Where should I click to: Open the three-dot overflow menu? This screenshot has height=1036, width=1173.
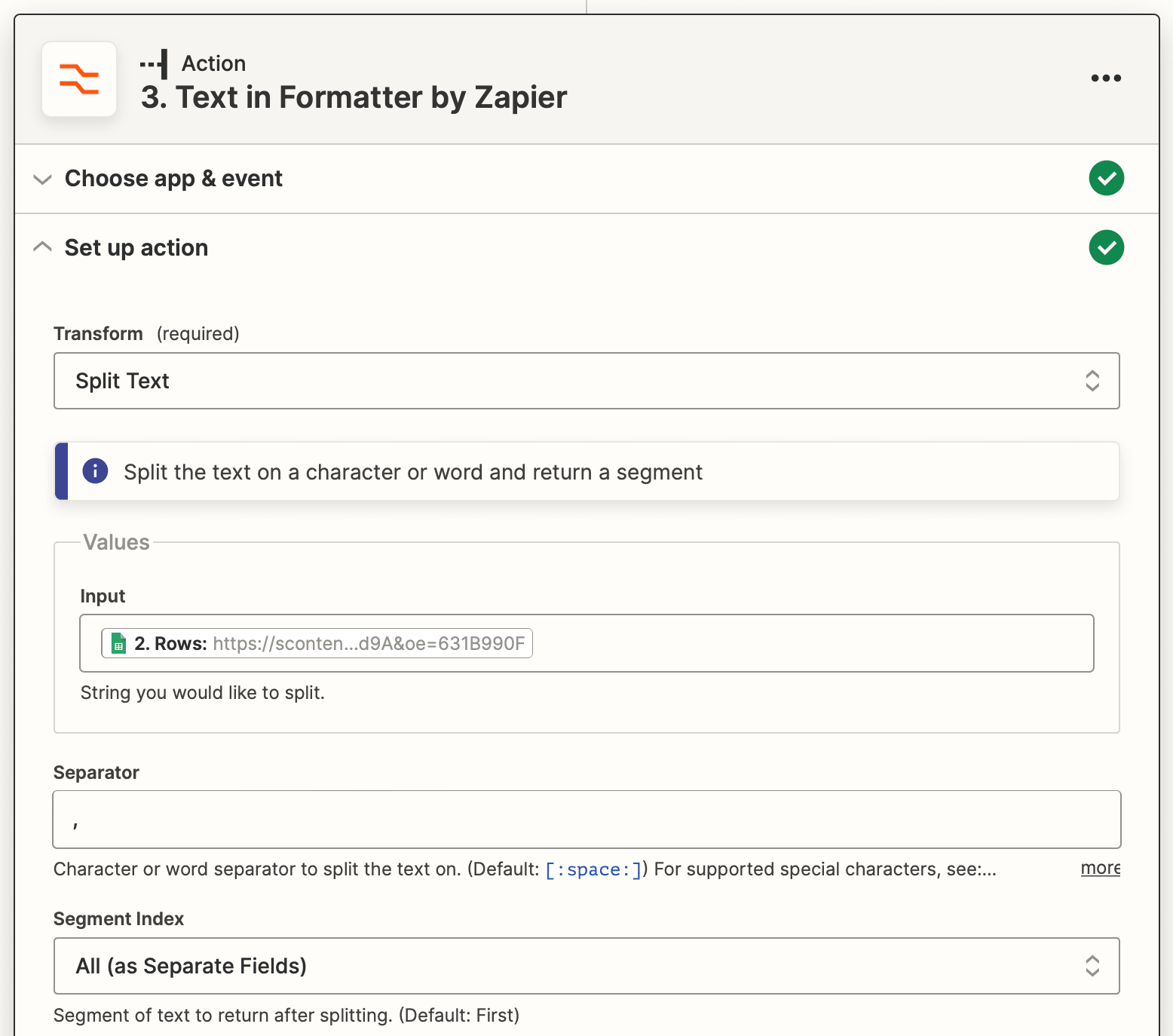coord(1105,78)
